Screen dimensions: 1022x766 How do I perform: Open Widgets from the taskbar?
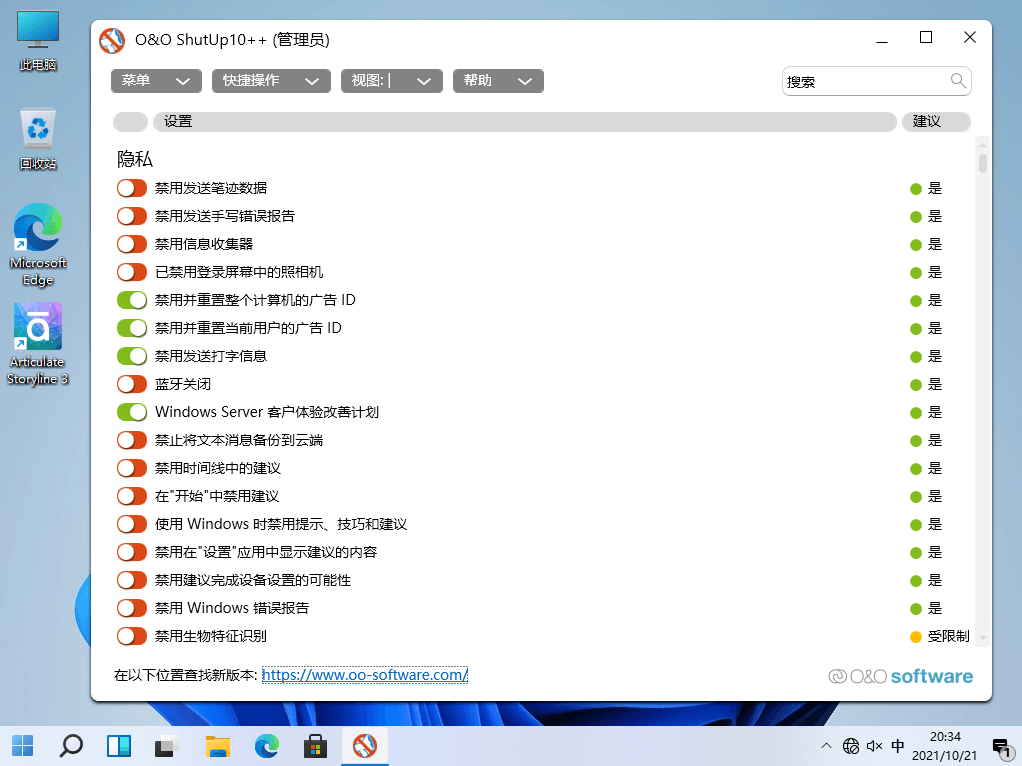tap(119, 746)
